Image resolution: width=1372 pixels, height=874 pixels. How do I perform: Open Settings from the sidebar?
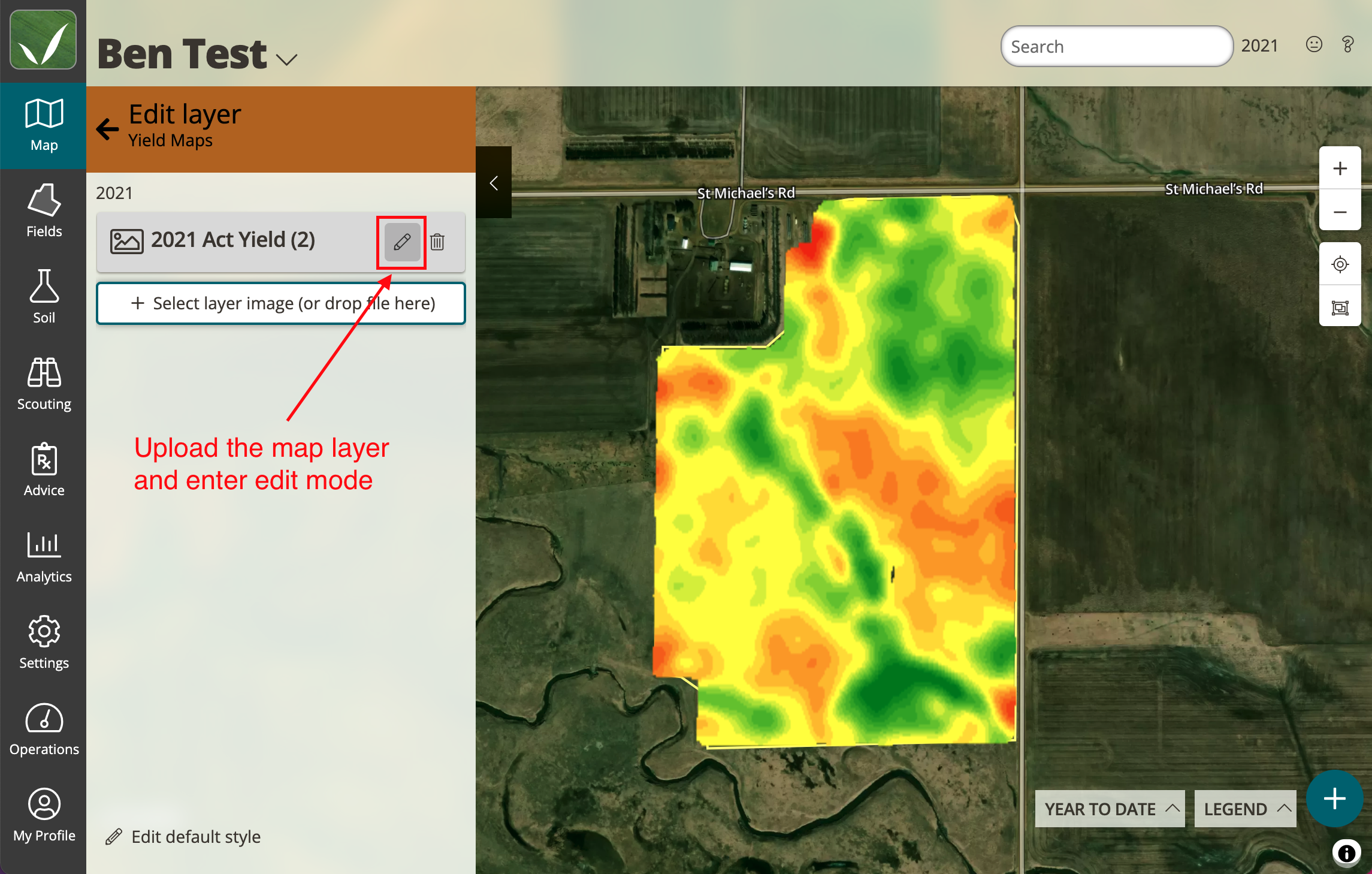click(x=44, y=644)
